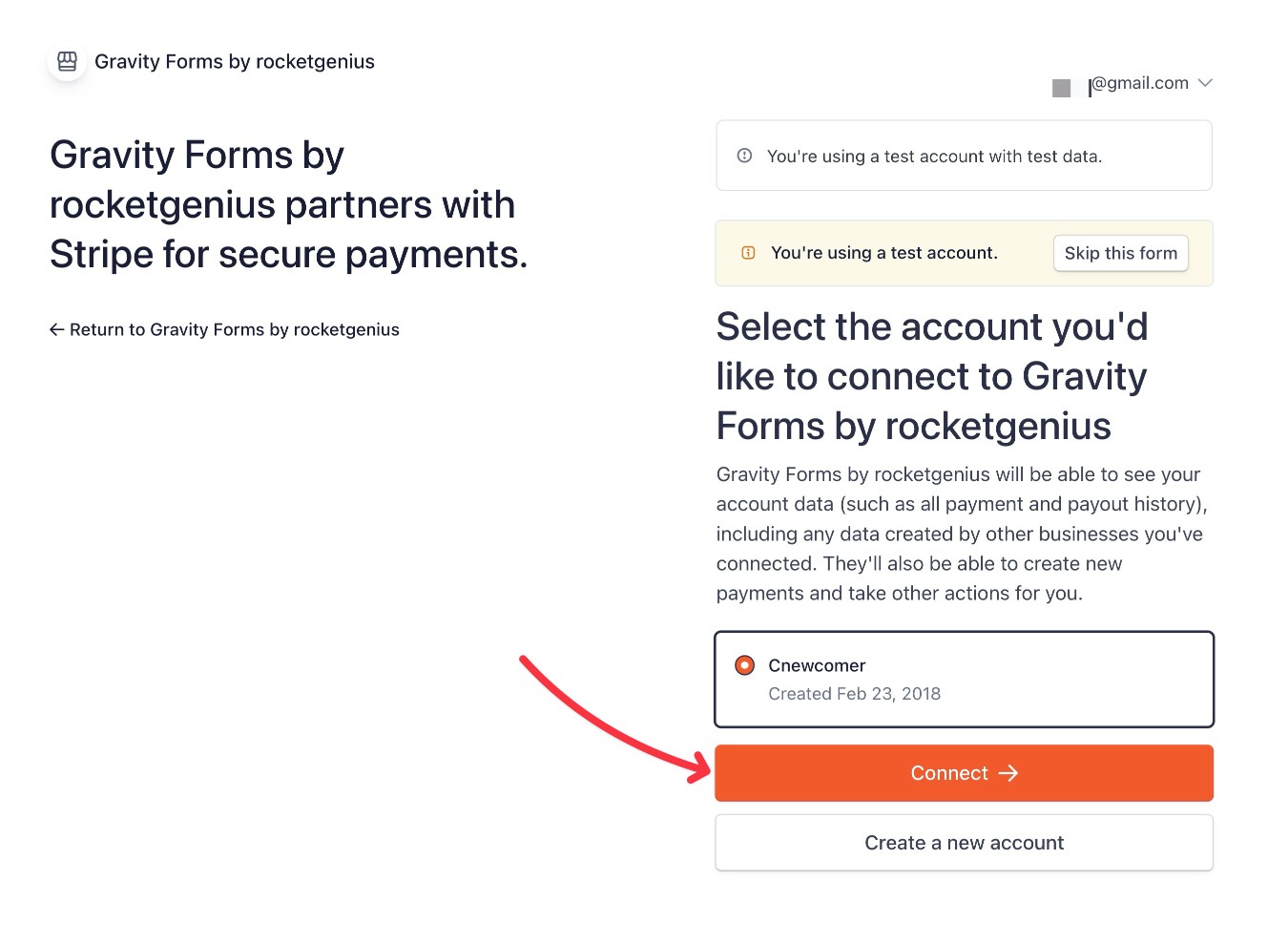Click the storefront icon beside the app name
Screen dimensions: 1288x944
tap(67, 60)
